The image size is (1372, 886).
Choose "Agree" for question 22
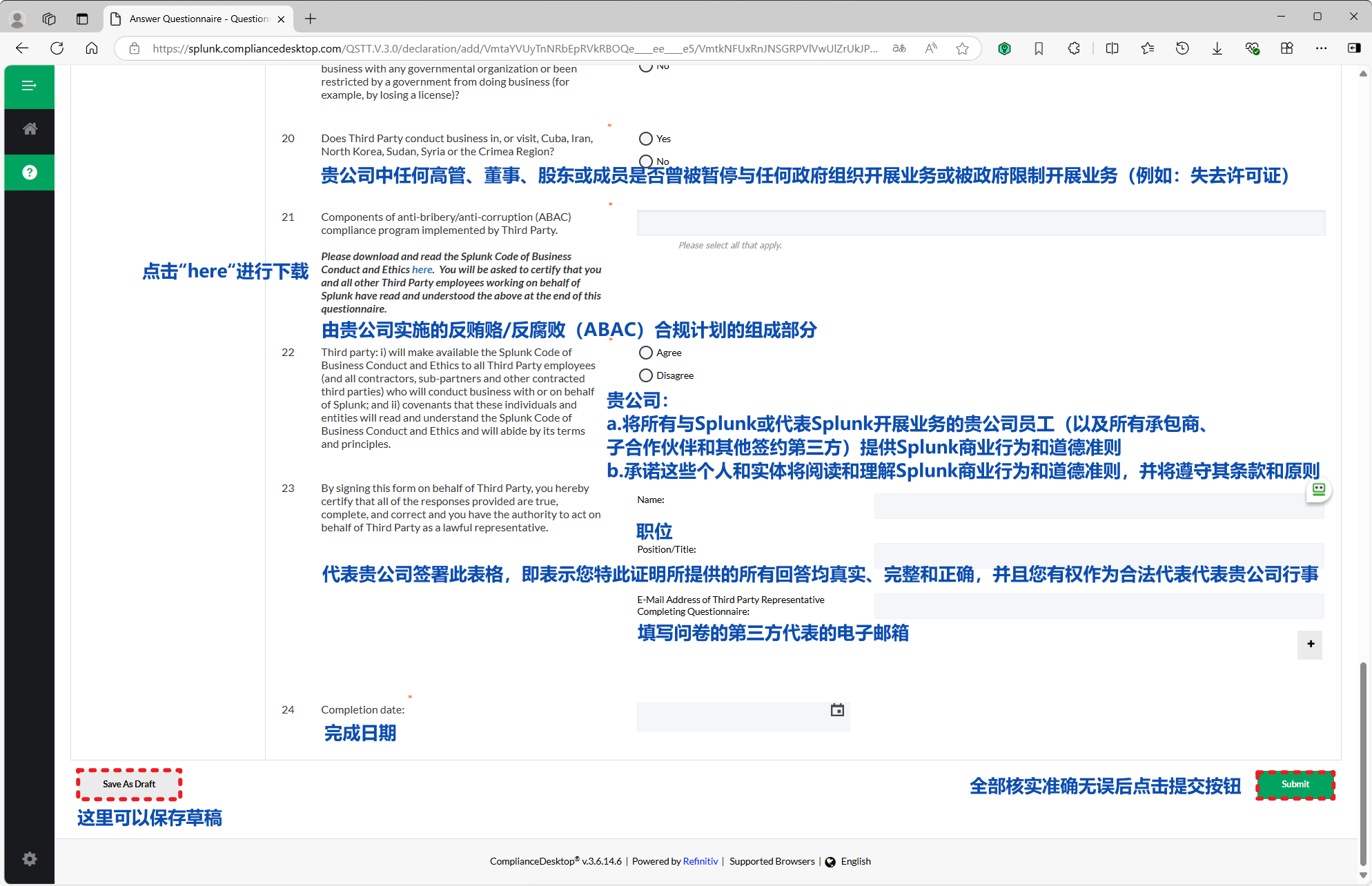tap(646, 352)
